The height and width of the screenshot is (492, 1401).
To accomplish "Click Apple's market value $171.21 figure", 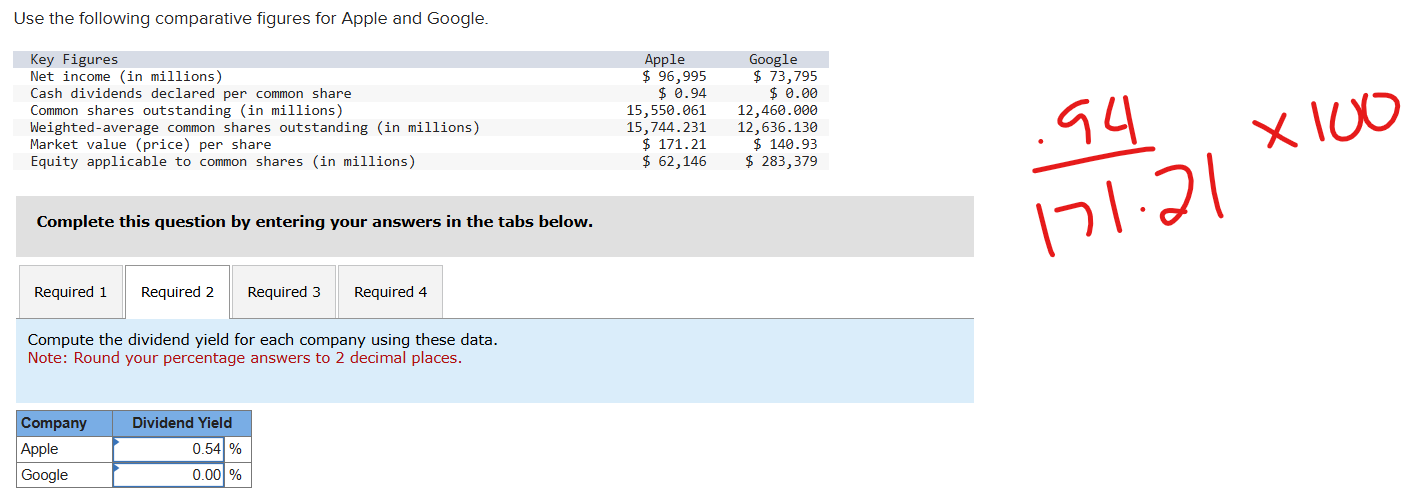I will (x=674, y=144).
